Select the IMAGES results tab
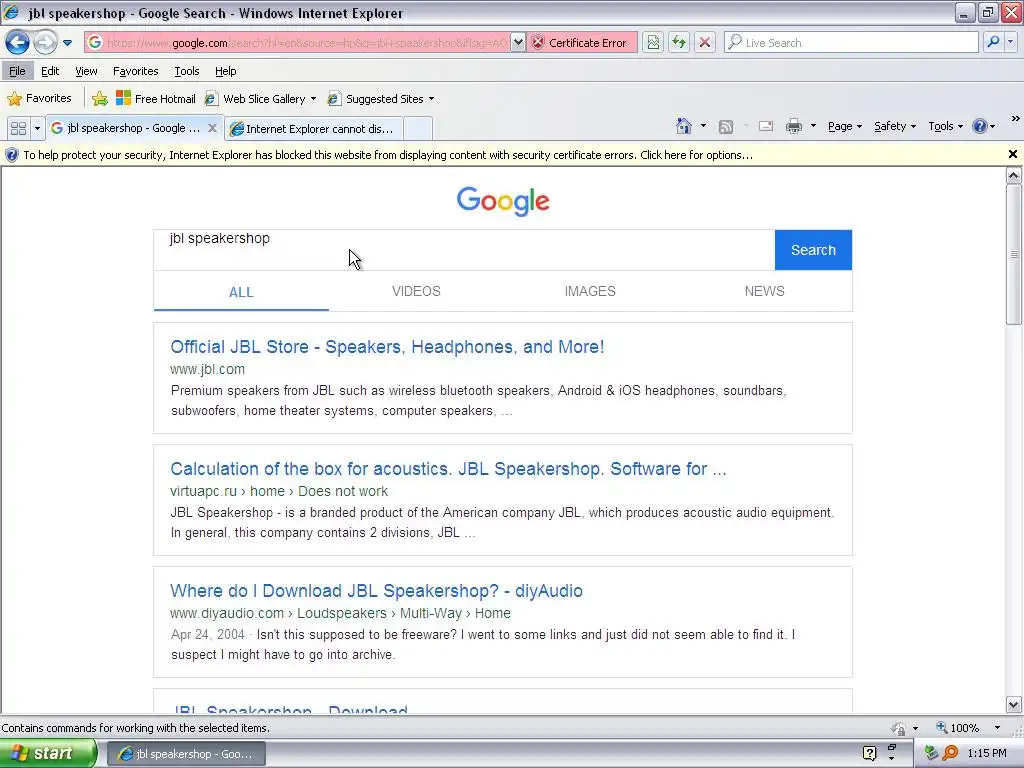1024x768 pixels. pos(590,291)
